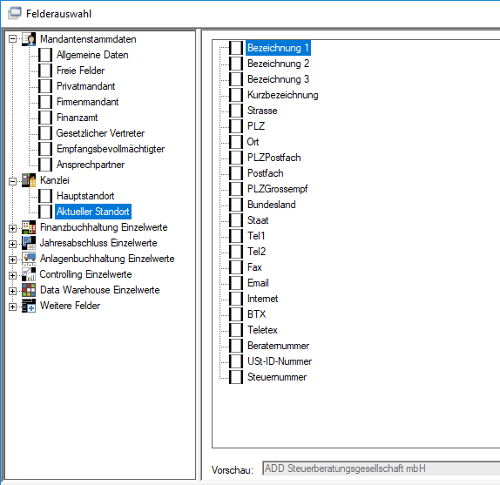Select the Staat field entry

pyautogui.click(x=258, y=220)
